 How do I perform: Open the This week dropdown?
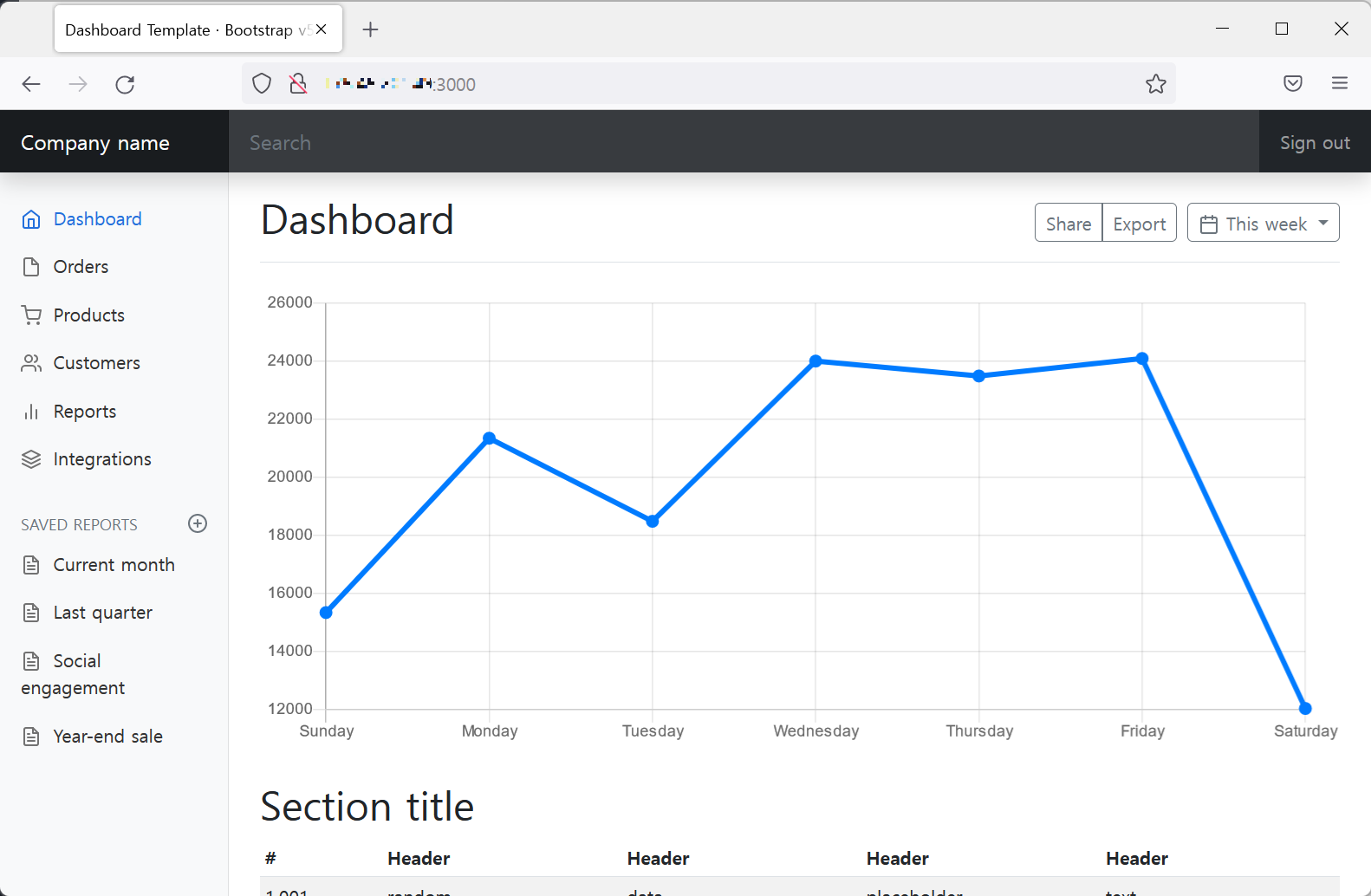1264,223
